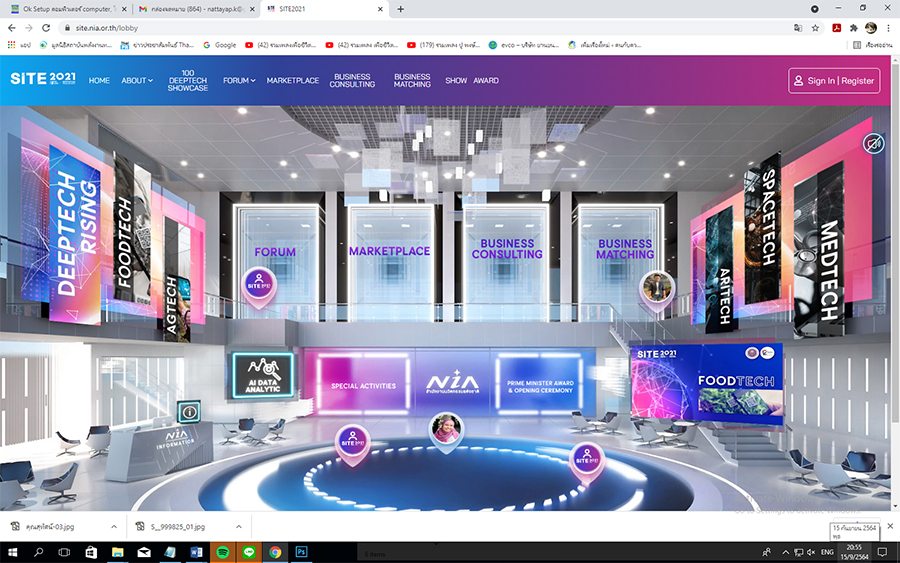900x563 pixels.
Task: Open Word from the taskbar
Action: point(196,552)
